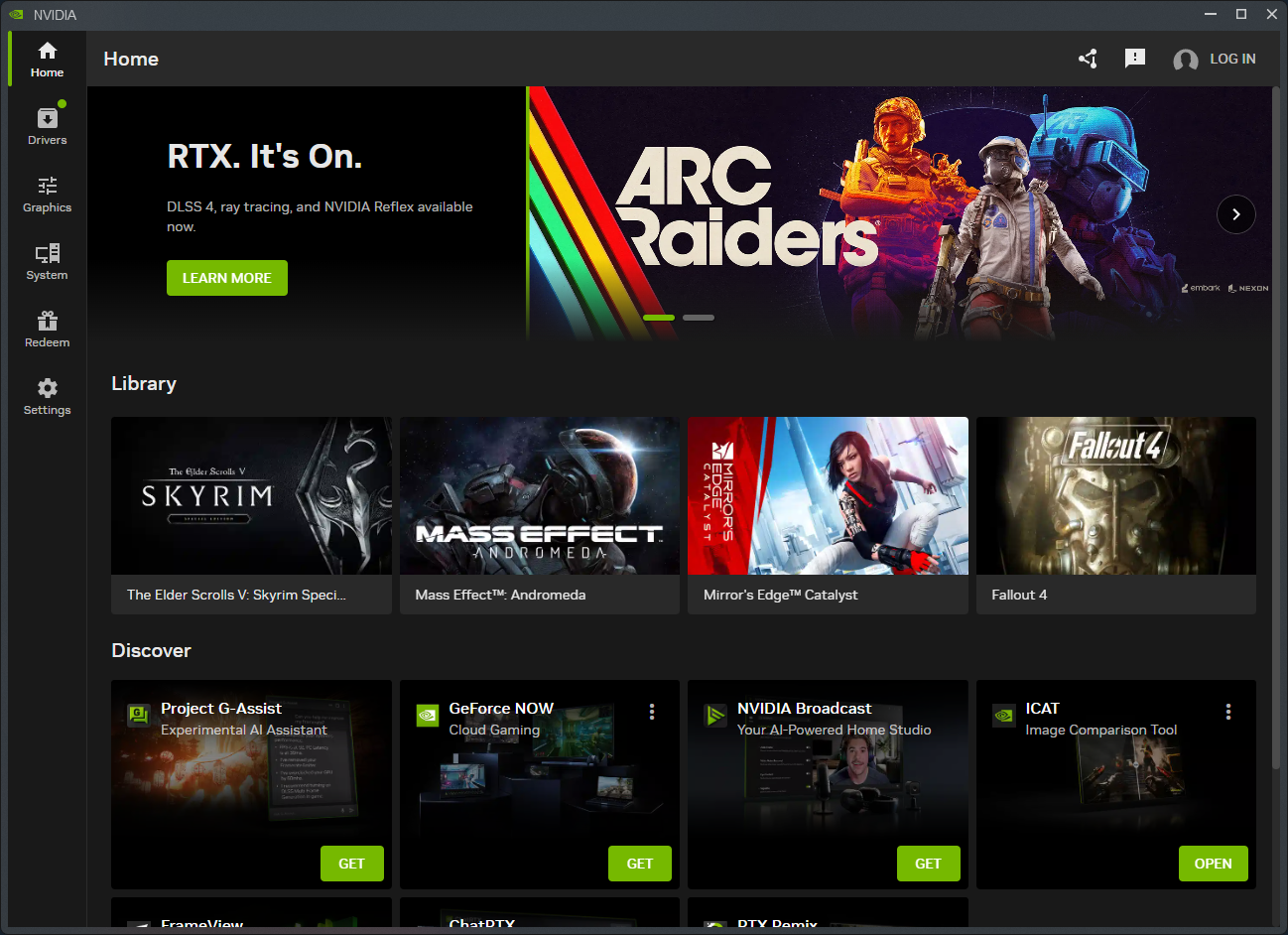Click the NVIDIA Broadcast app icon
The height and width of the screenshot is (935, 1288).
(x=715, y=715)
